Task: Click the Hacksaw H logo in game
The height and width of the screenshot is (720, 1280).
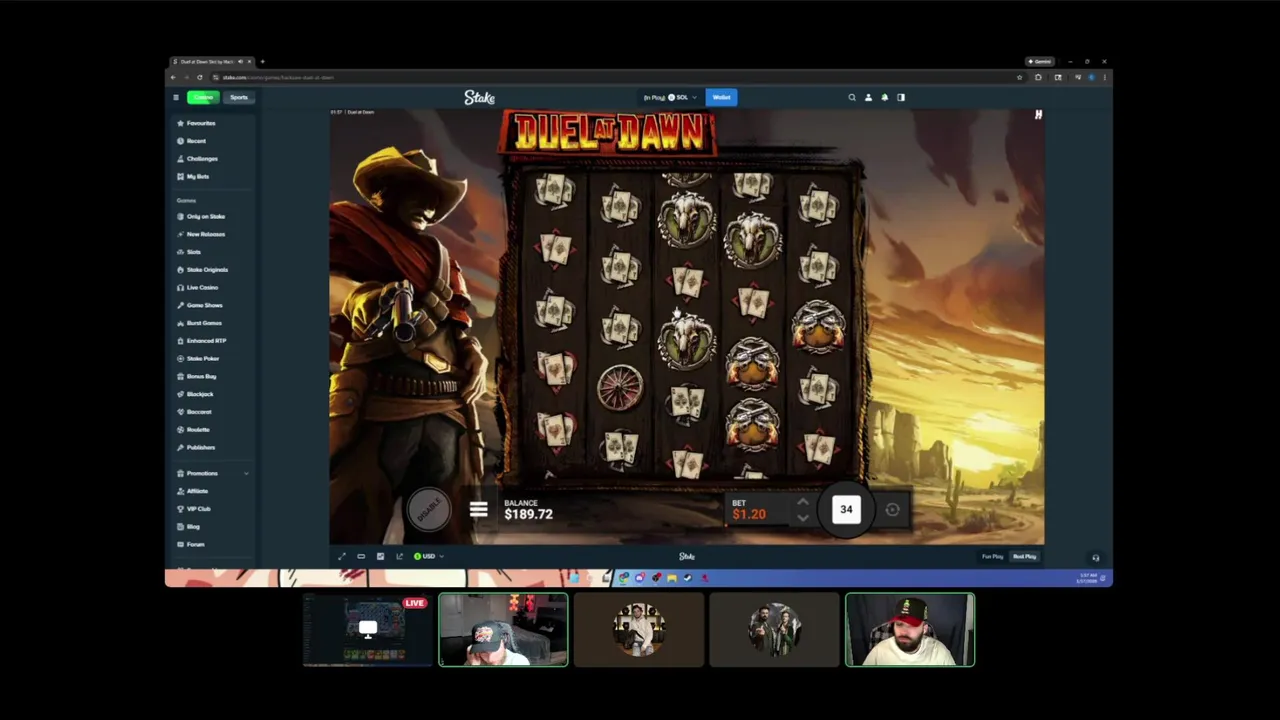Action: click(x=1038, y=115)
